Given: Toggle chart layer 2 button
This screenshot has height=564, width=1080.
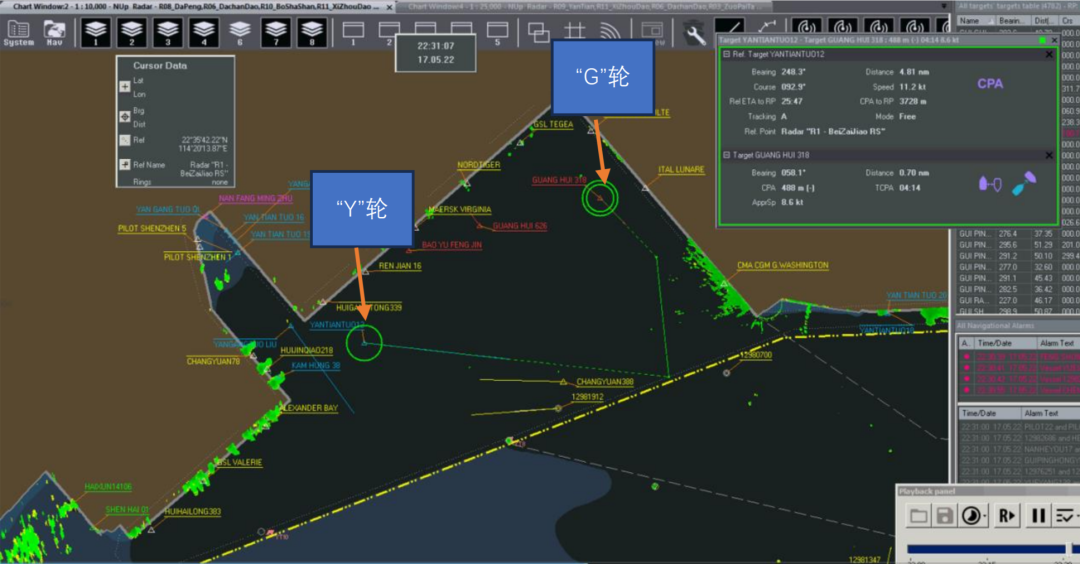Looking at the screenshot, I should tap(132, 32).
